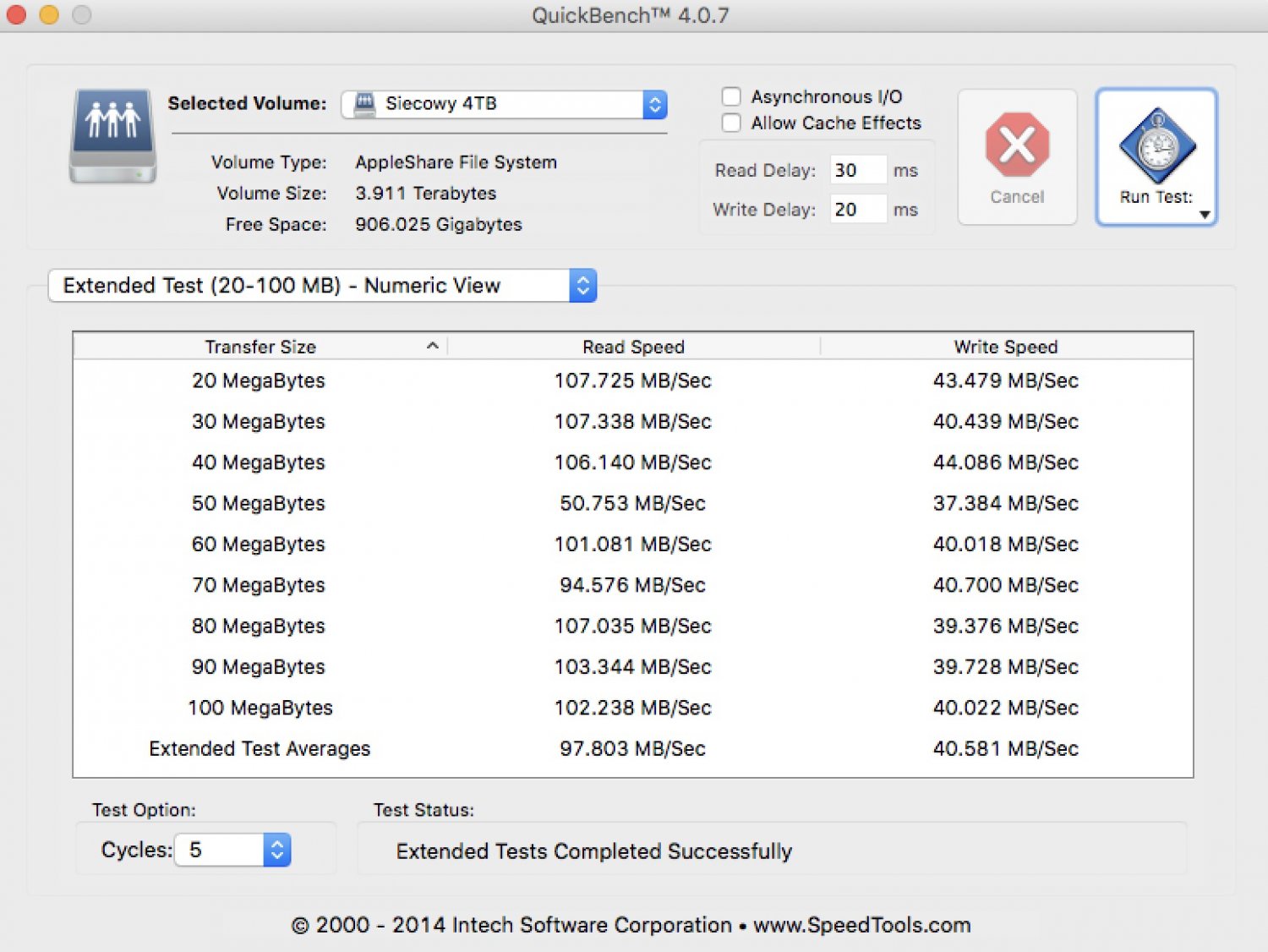The image size is (1268, 952).
Task: Open the Run Test dropdown arrow
Action: 1205,215
